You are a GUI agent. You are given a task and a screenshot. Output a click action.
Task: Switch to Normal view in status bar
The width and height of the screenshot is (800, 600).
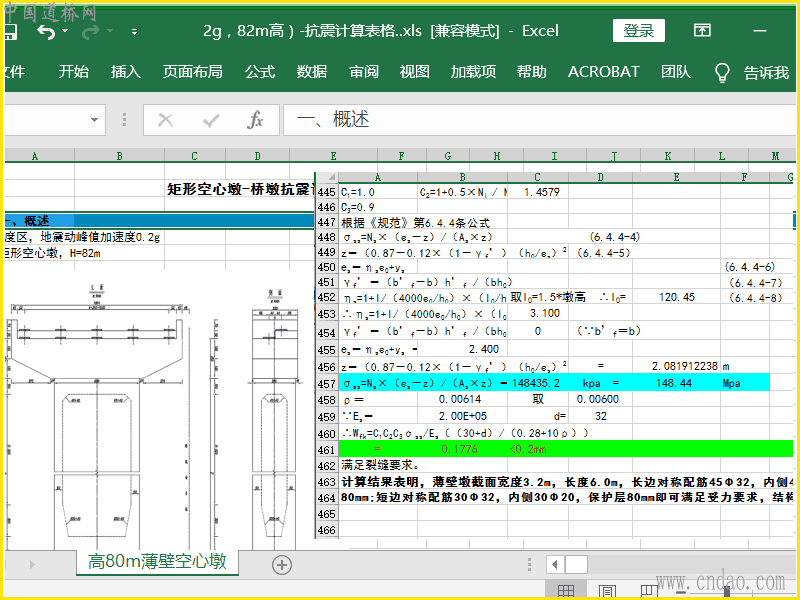(x=565, y=590)
